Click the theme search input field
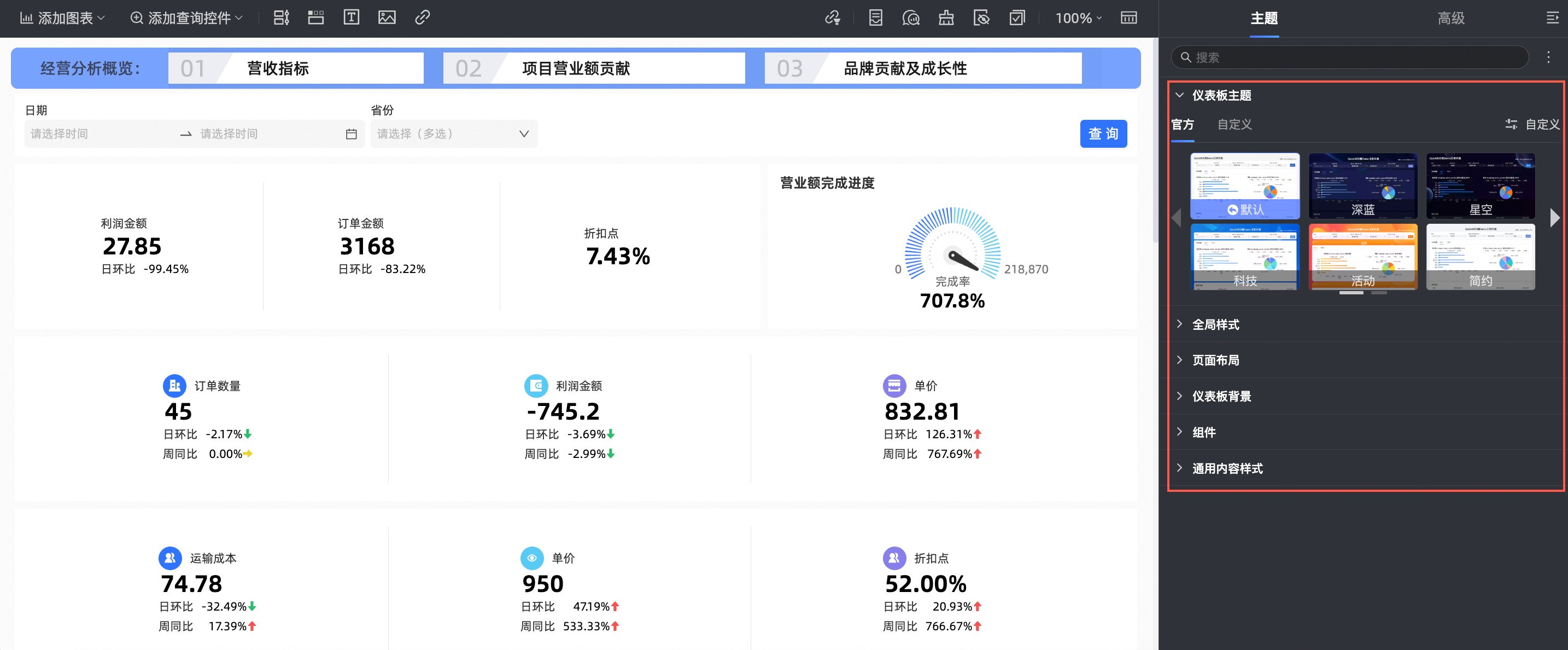1568x650 pixels. [x=1351, y=57]
